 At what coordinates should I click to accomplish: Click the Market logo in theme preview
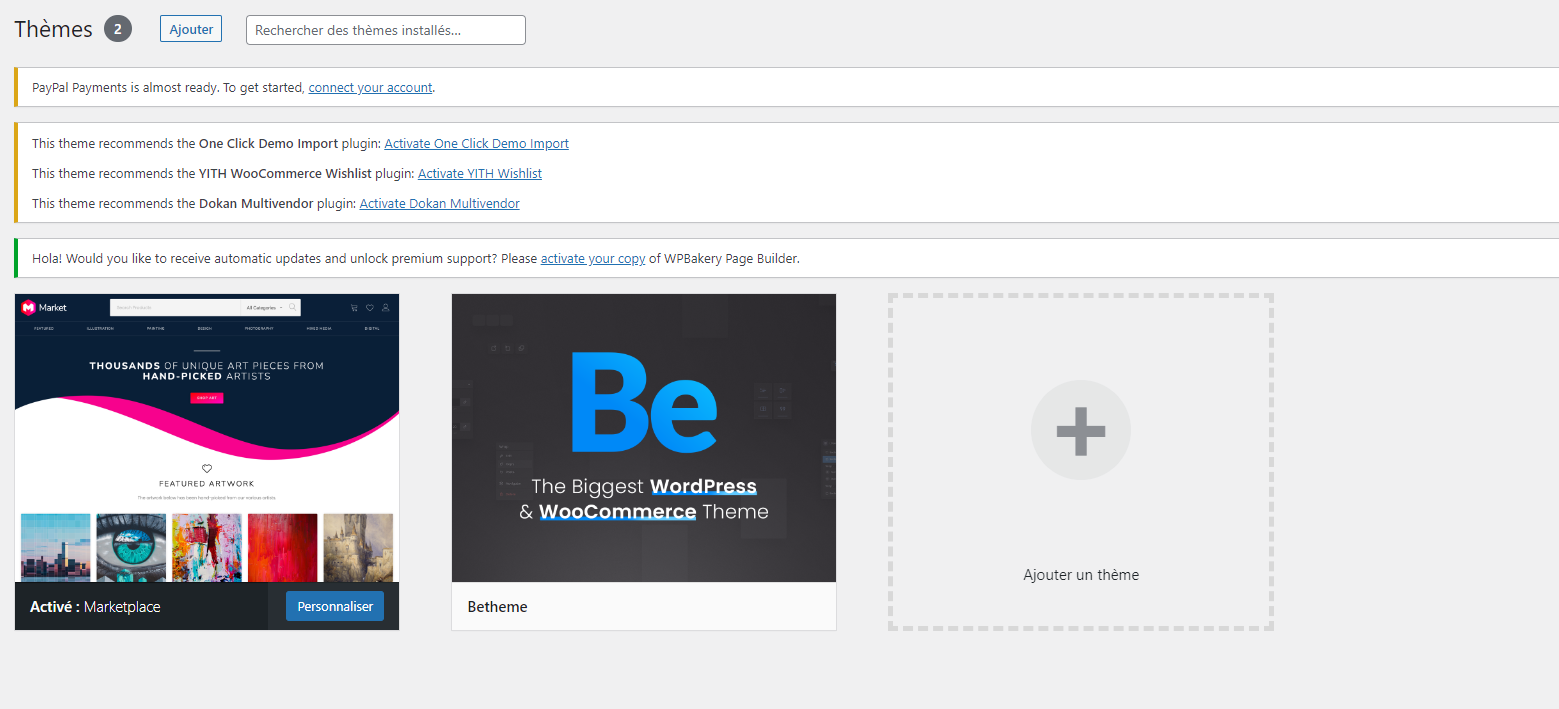(44, 308)
